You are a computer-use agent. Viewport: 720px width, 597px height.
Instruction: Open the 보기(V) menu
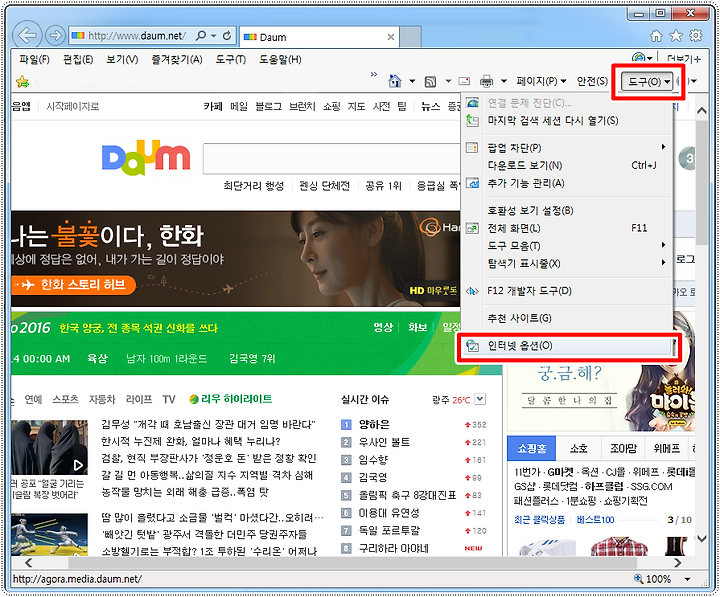122,59
